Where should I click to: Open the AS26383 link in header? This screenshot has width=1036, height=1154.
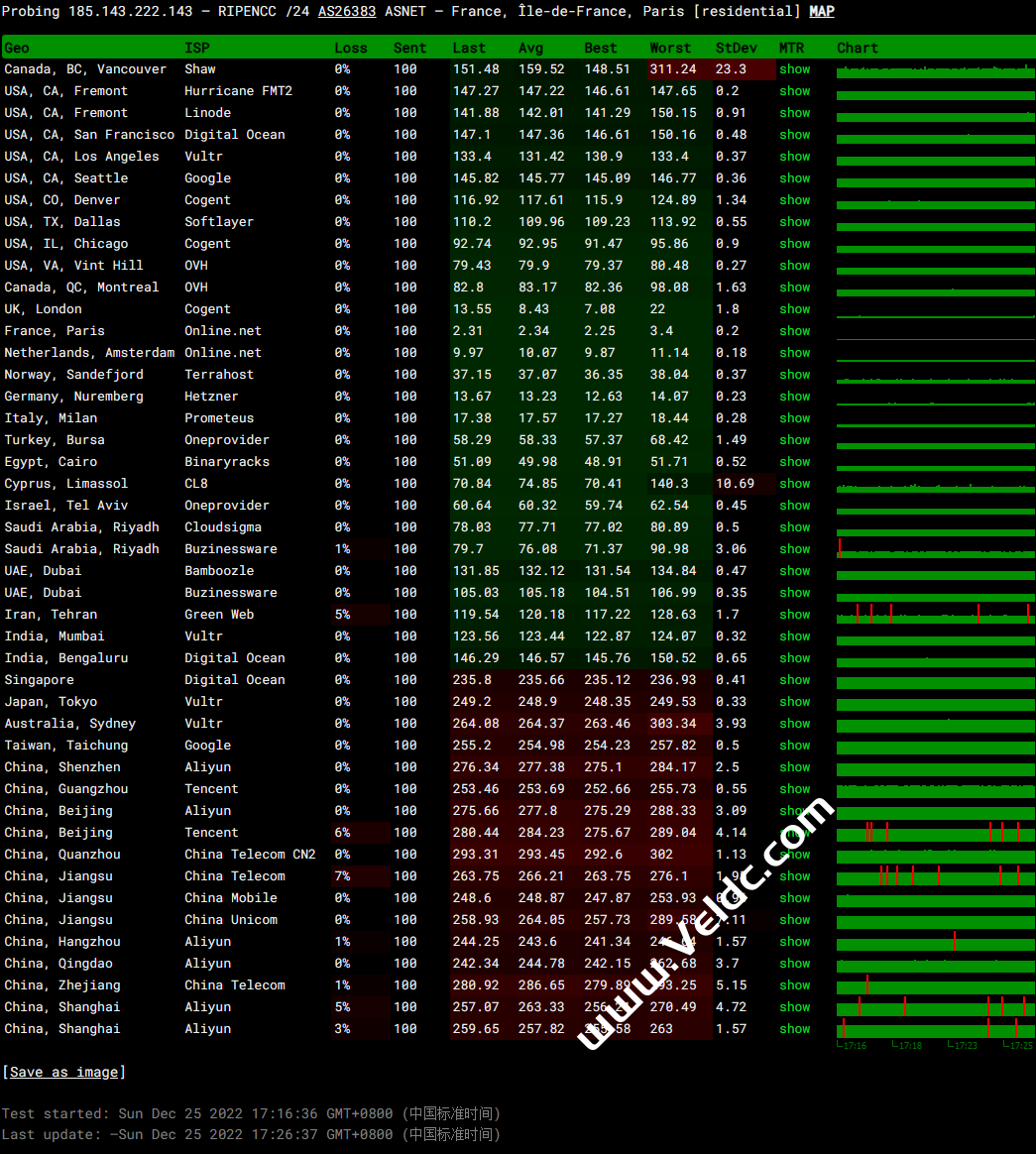tap(347, 12)
